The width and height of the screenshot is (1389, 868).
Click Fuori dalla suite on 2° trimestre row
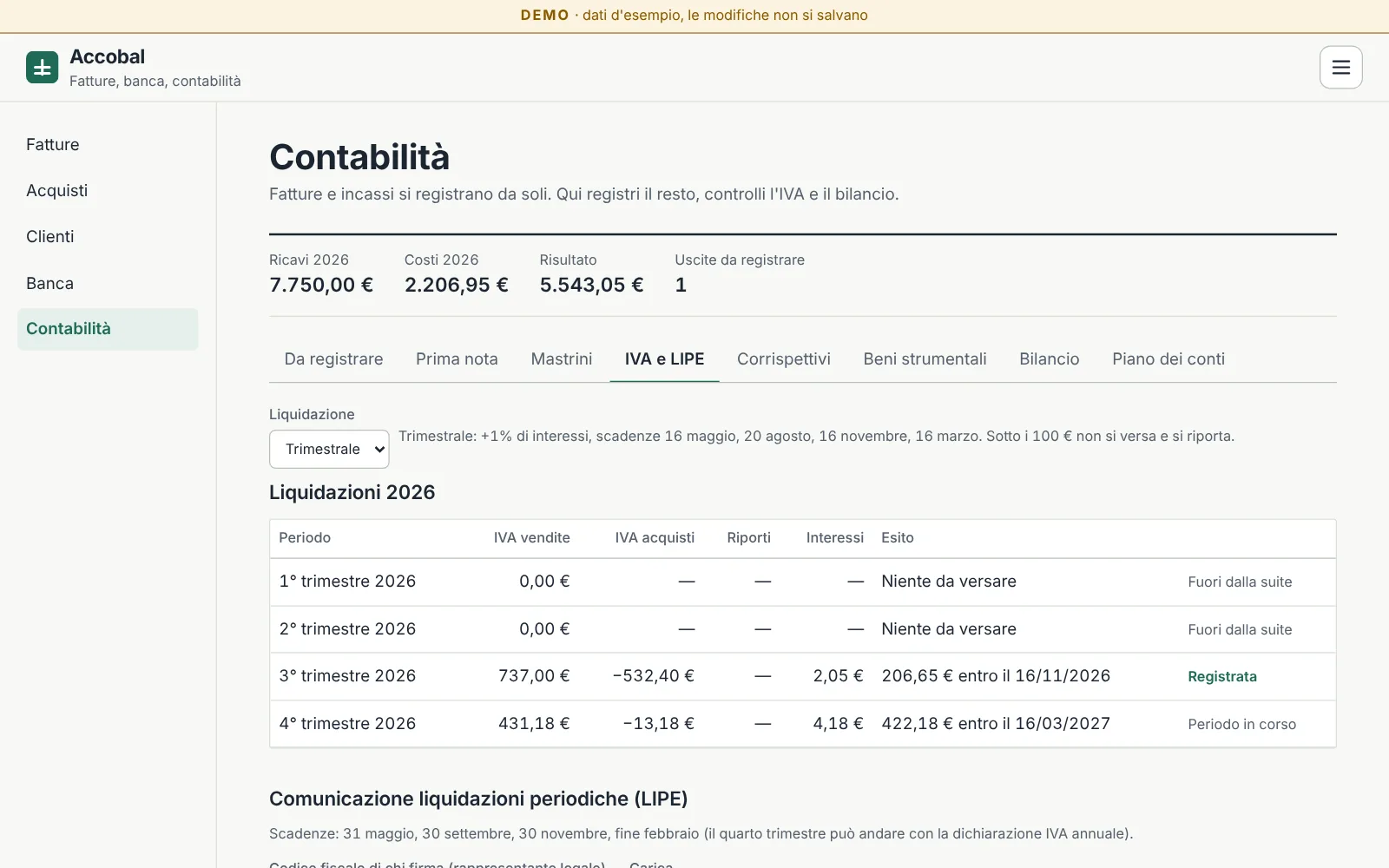pos(1240,629)
